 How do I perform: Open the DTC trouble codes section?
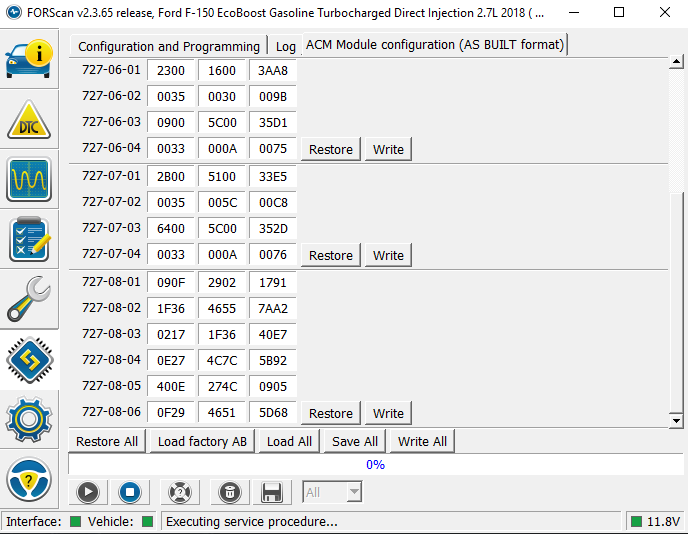(x=29, y=119)
